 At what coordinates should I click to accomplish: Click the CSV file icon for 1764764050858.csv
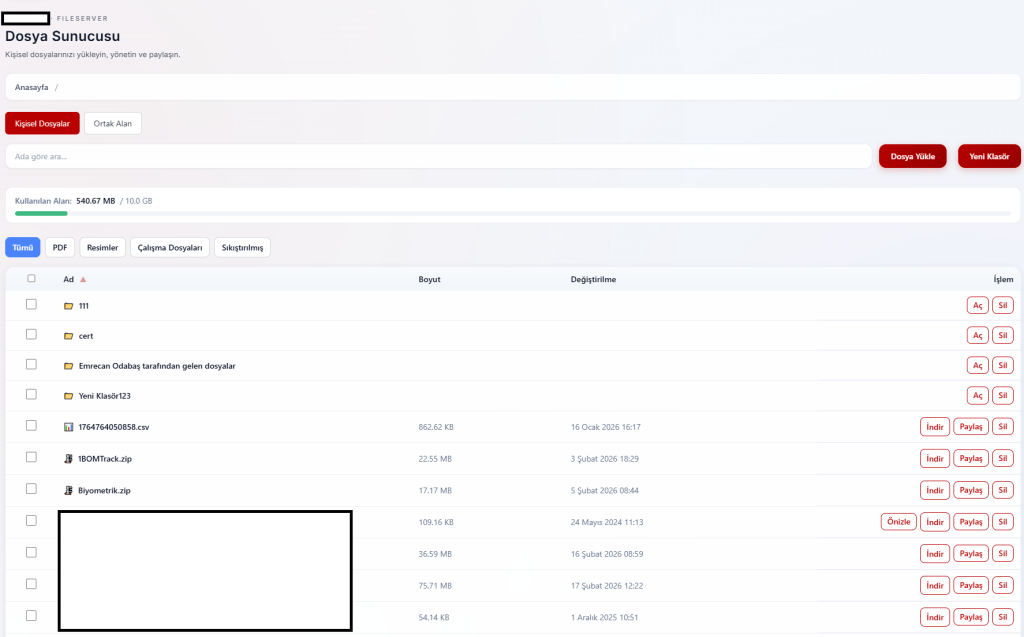click(68, 427)
